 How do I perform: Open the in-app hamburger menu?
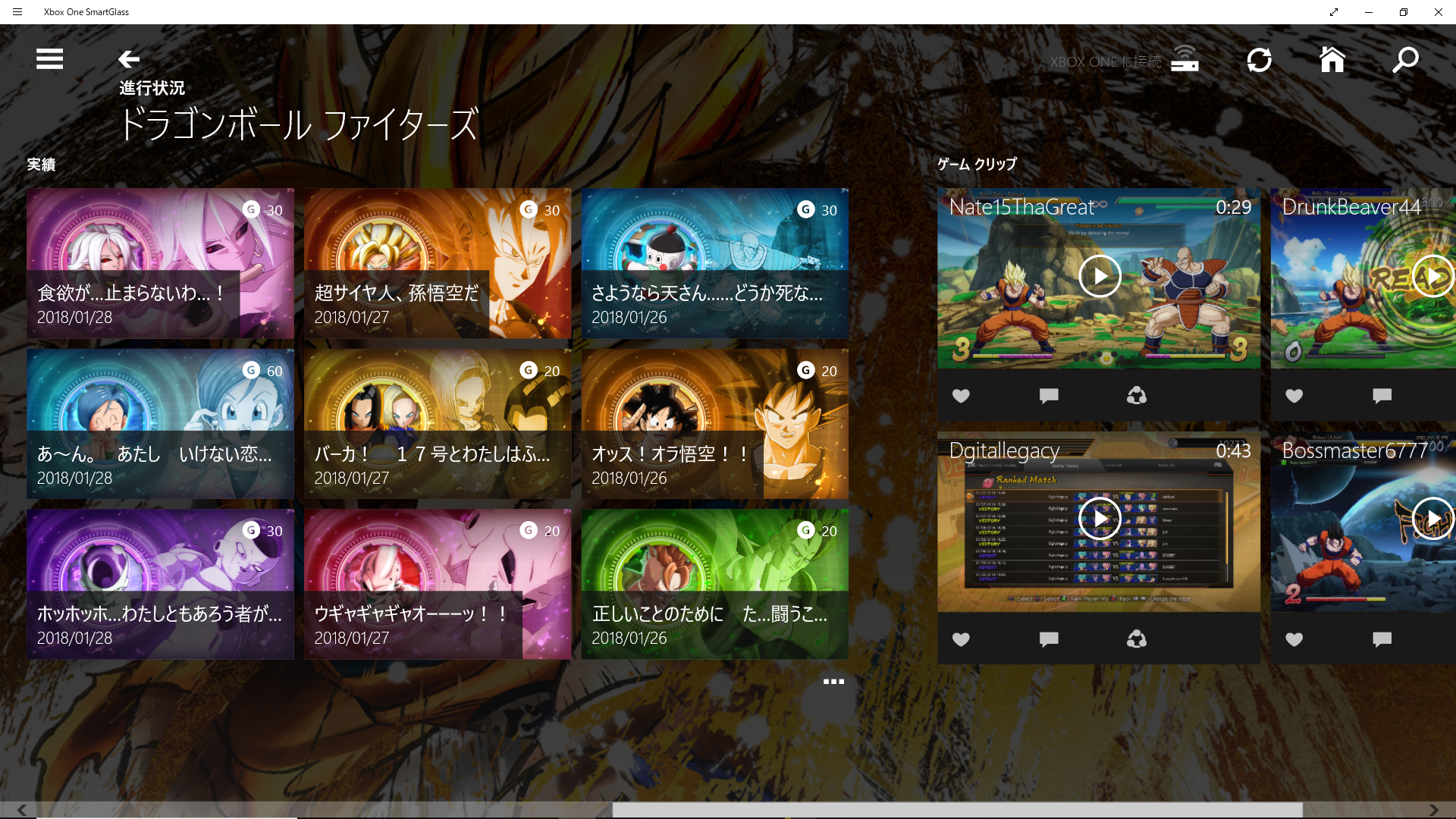point(49,59)
